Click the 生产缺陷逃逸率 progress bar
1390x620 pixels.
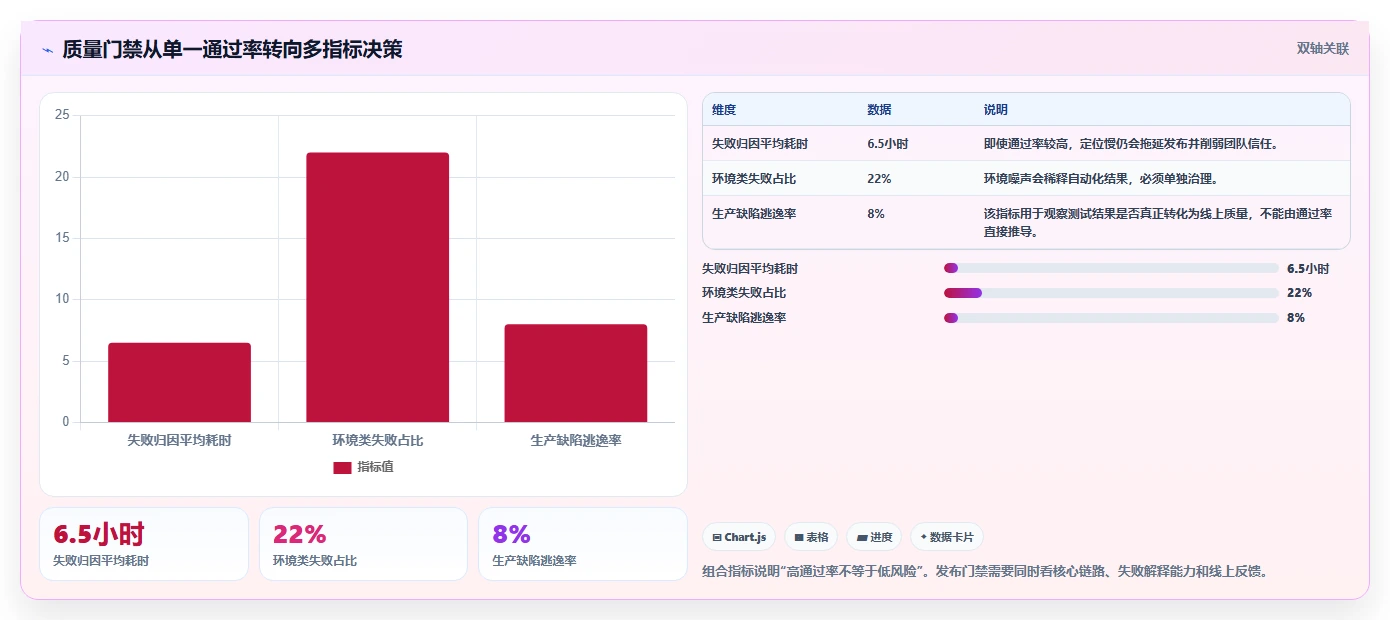(x=1111, y=318)
